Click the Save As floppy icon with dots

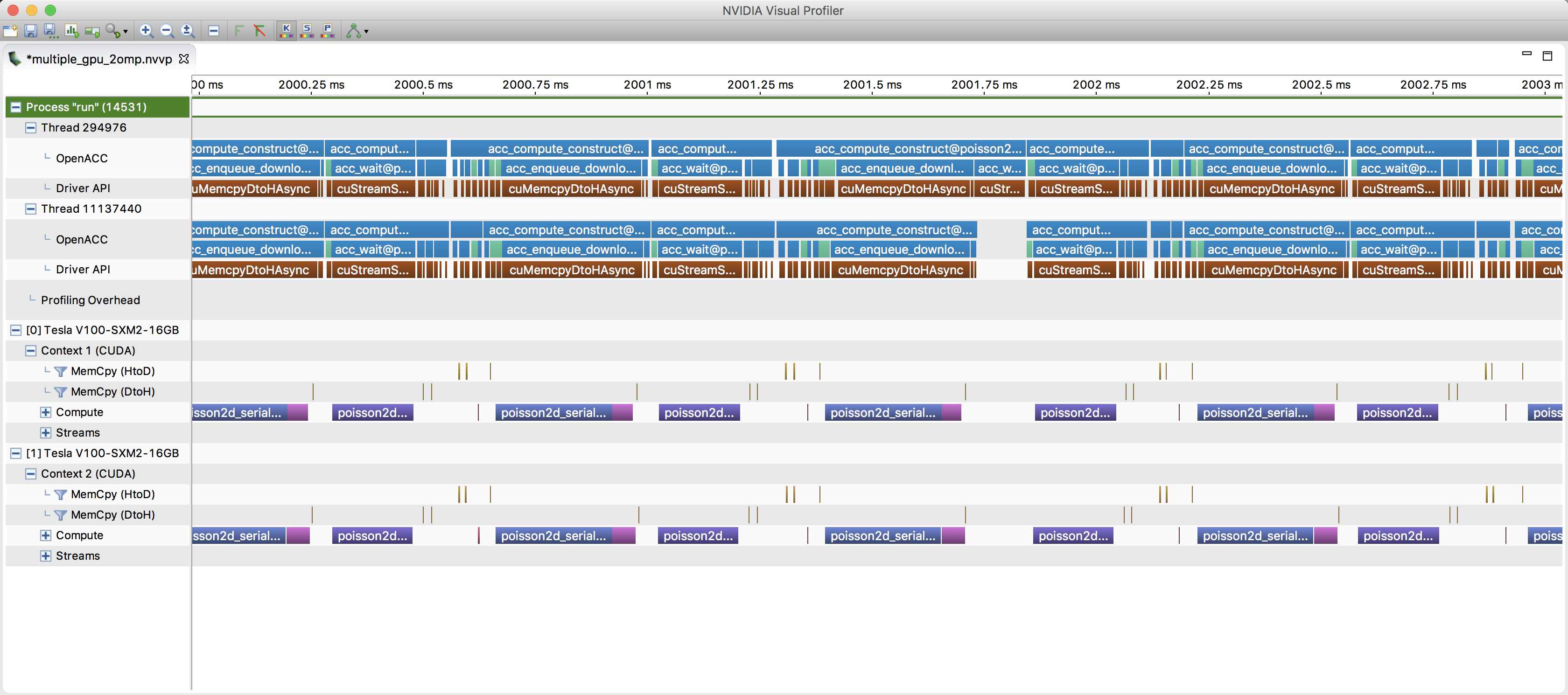(x=51, y=30)
